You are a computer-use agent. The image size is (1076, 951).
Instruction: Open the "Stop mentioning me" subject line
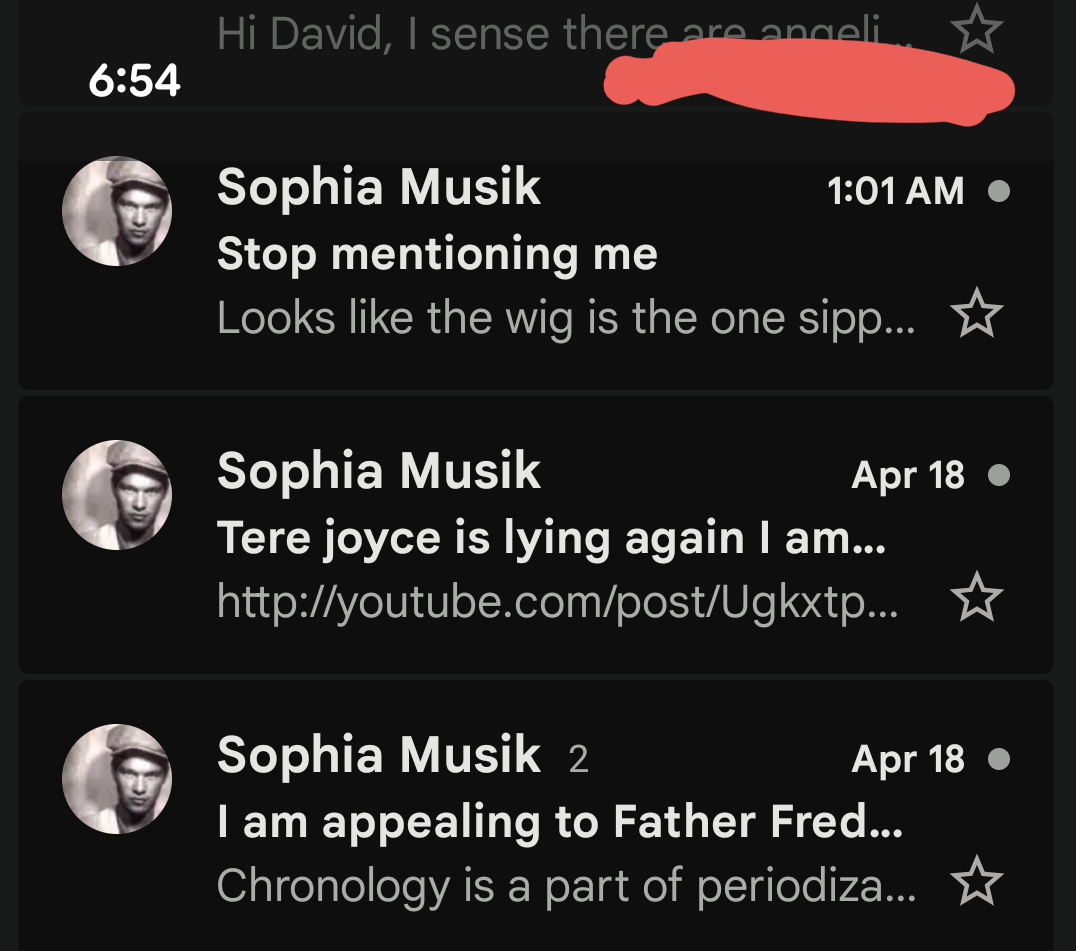(x=437, y=254)
